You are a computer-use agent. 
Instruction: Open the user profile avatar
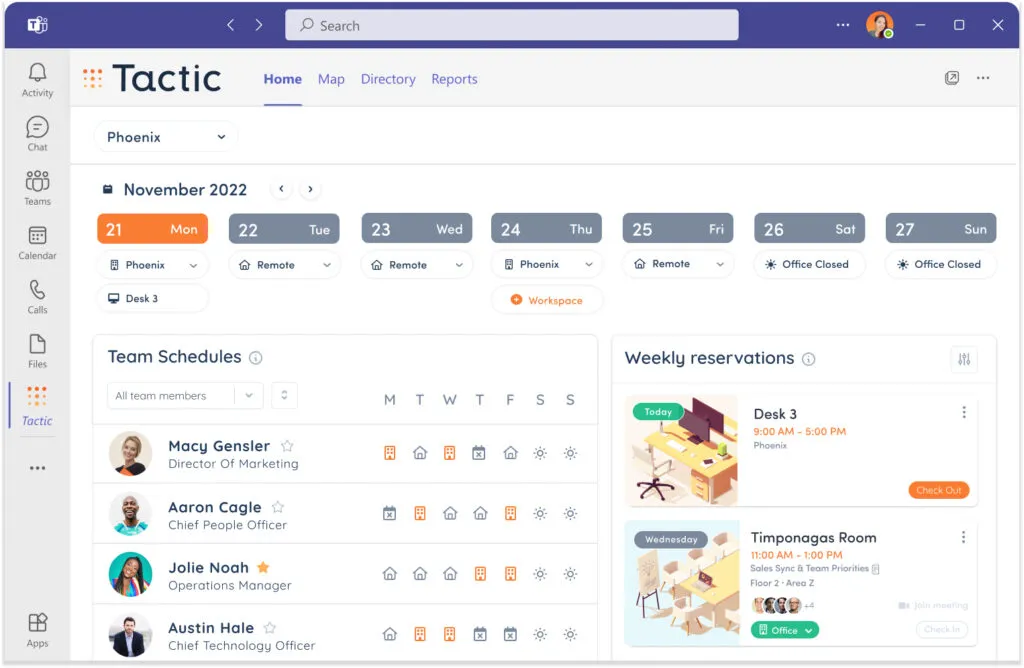tap(879, 25)
